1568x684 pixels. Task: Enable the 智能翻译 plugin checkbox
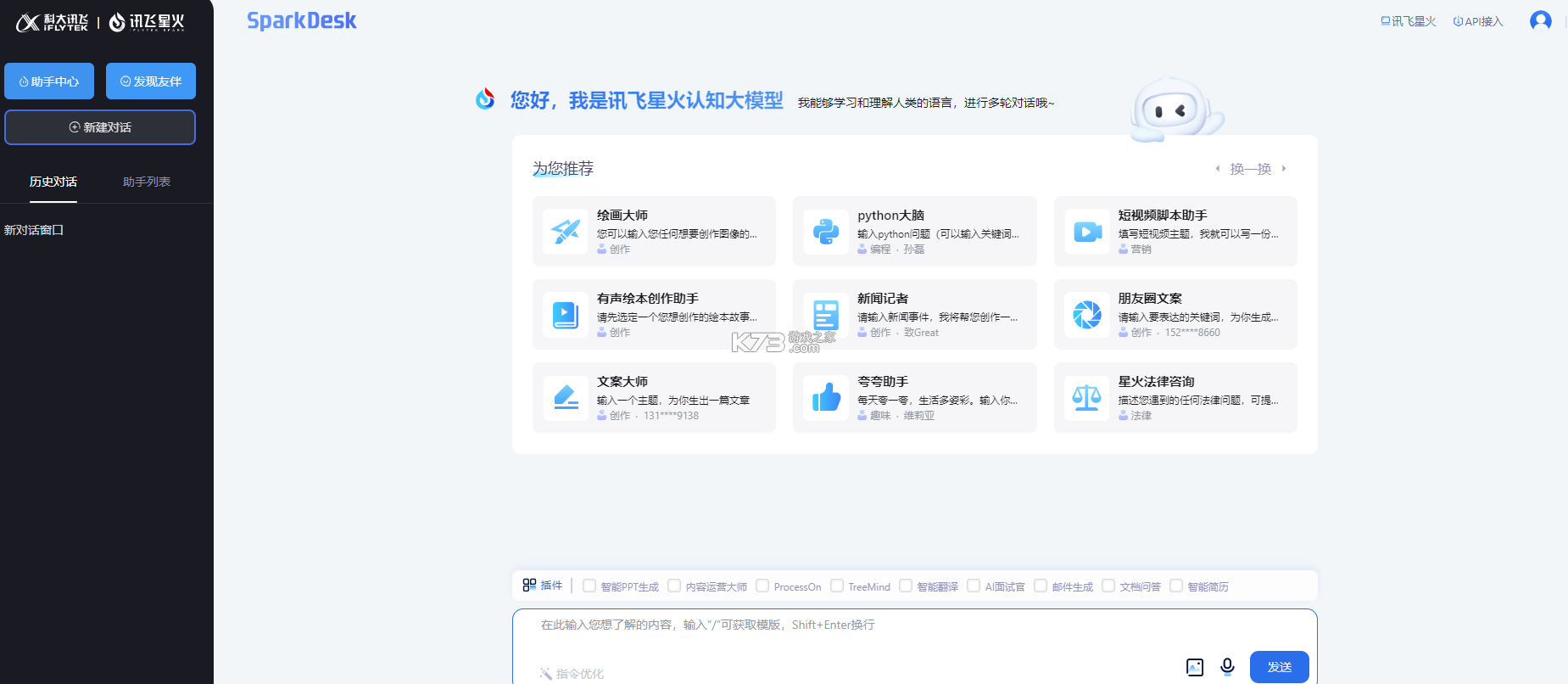[906, 586]
